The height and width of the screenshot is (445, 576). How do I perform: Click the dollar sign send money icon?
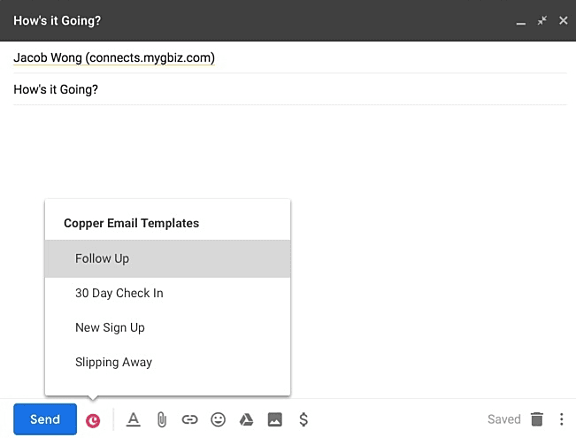point(303,419)
